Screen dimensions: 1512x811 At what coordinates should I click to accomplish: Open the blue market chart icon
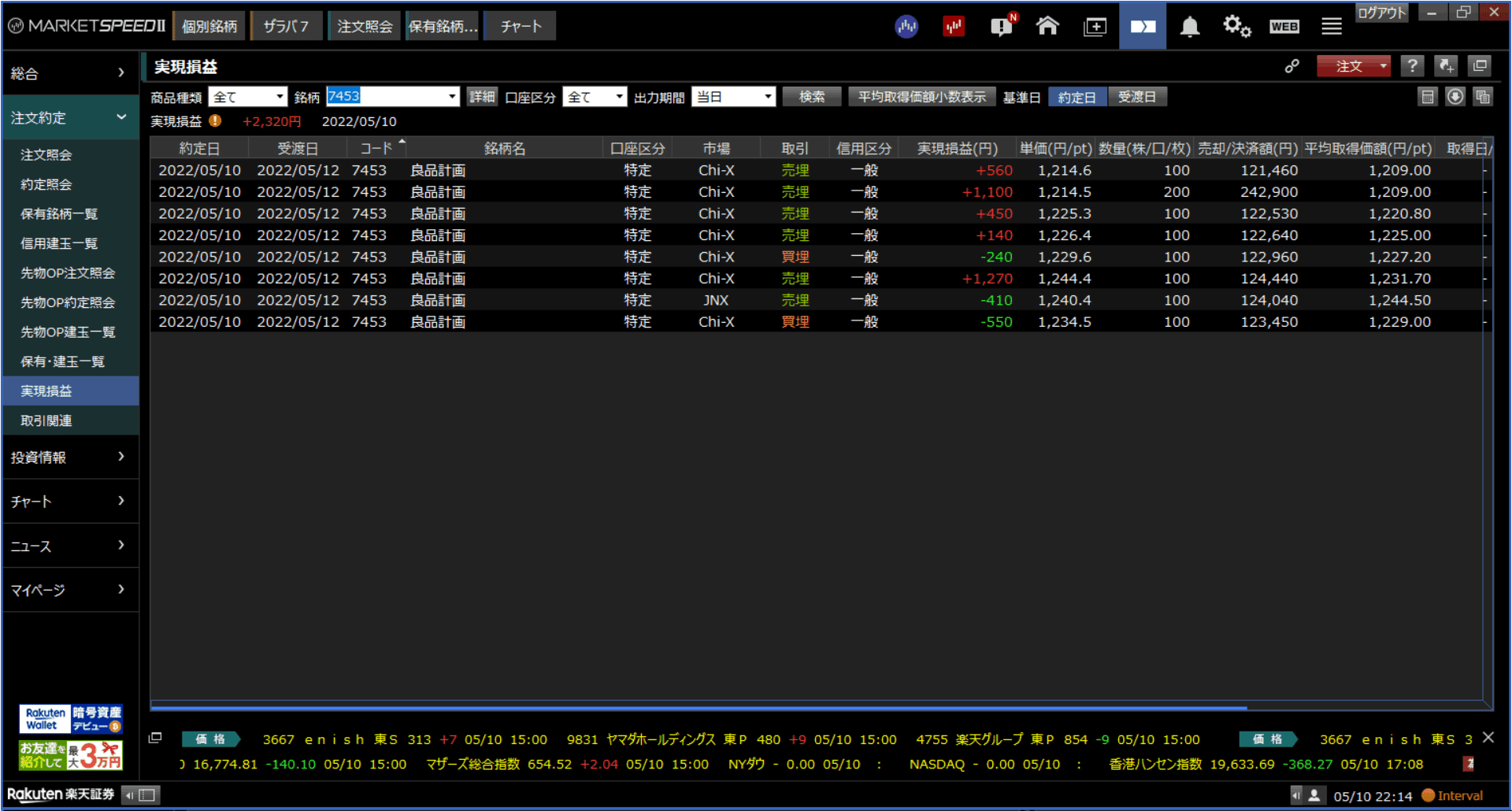tap(906, 27)
